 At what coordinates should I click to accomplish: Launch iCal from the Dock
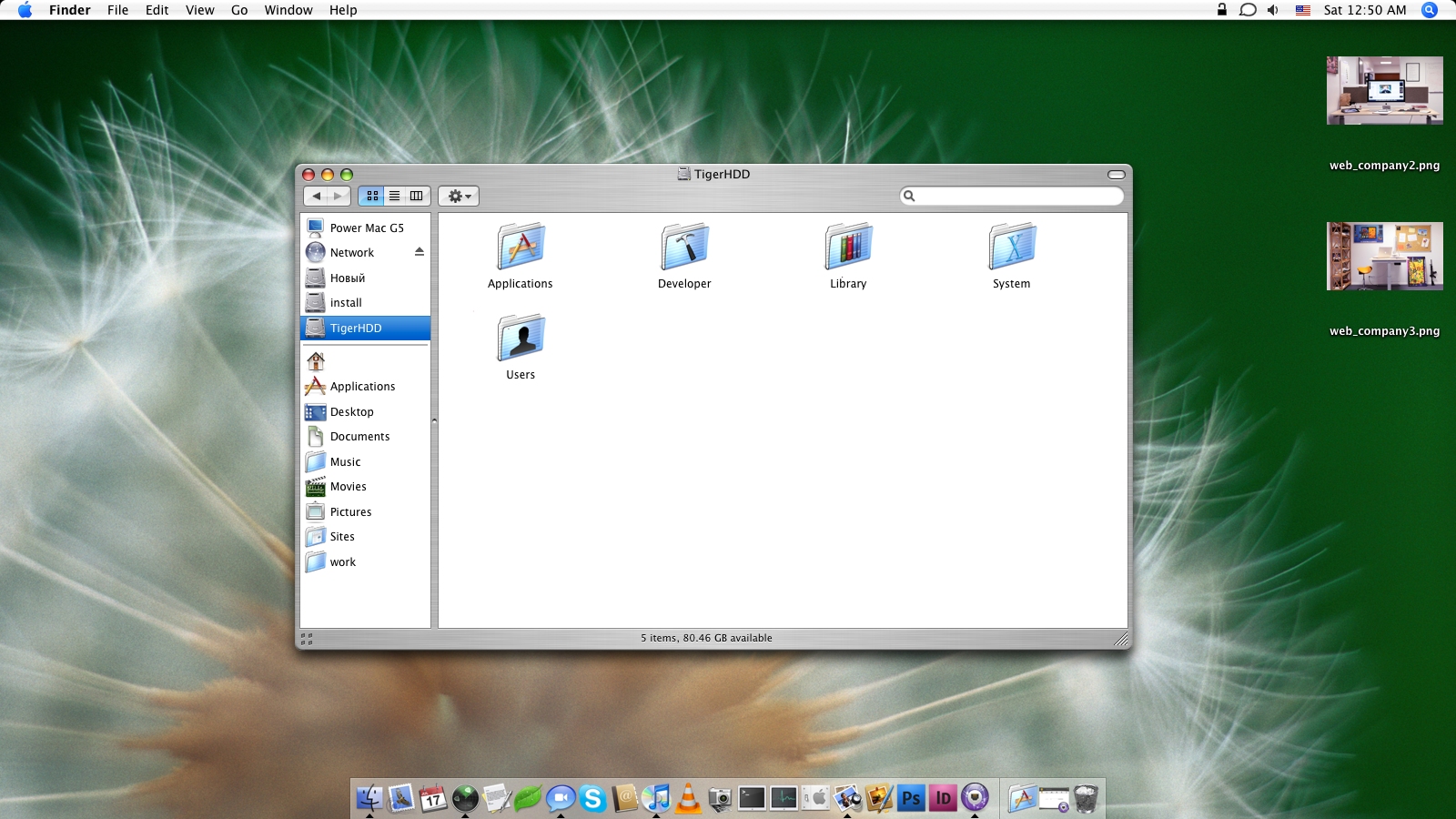pyautogui.click(x=433, y=798)
